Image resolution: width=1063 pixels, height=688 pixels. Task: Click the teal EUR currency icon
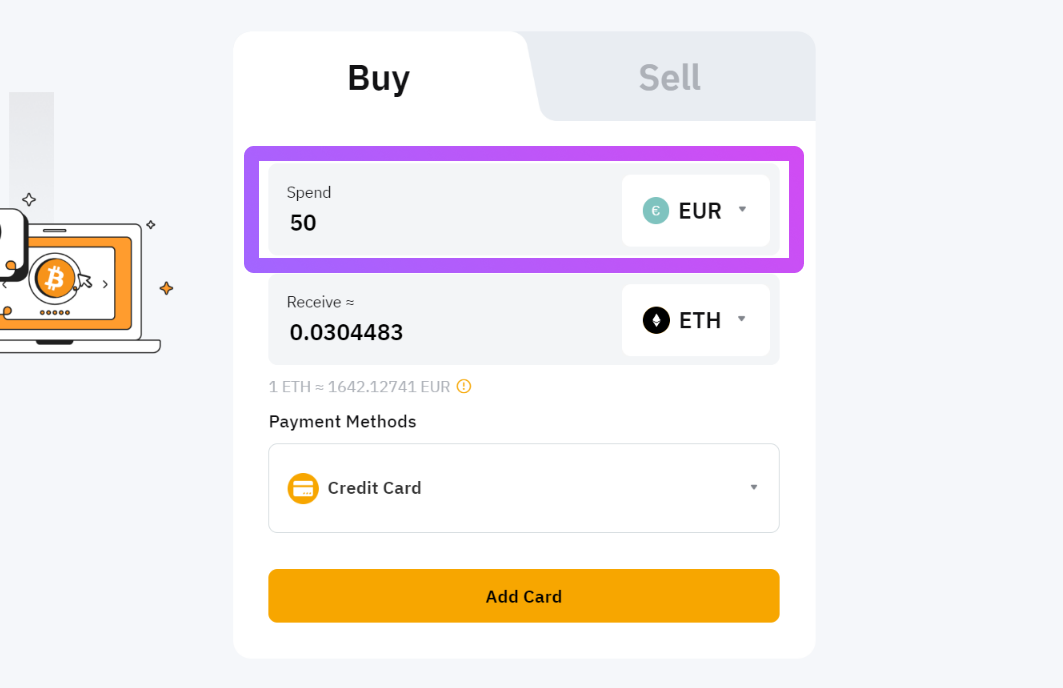click(656, 211)
